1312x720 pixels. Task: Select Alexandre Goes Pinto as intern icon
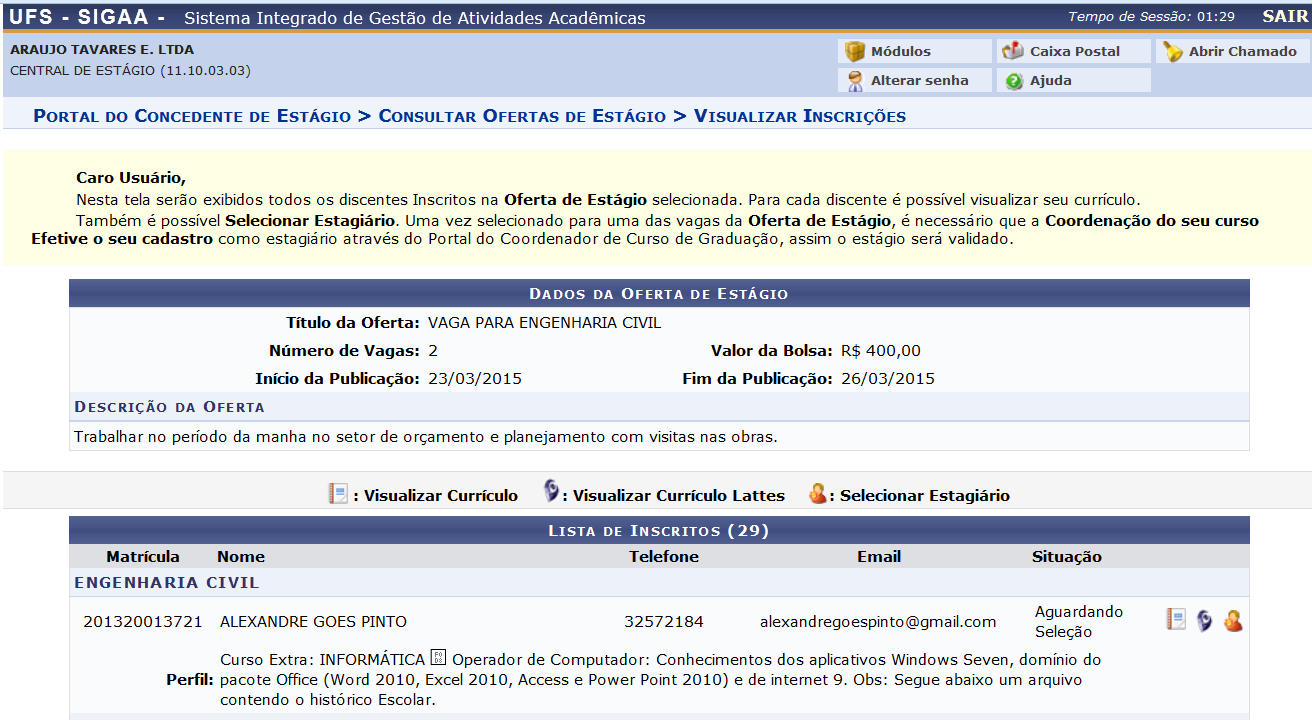pyautogui.click(x=1233, y=621)
